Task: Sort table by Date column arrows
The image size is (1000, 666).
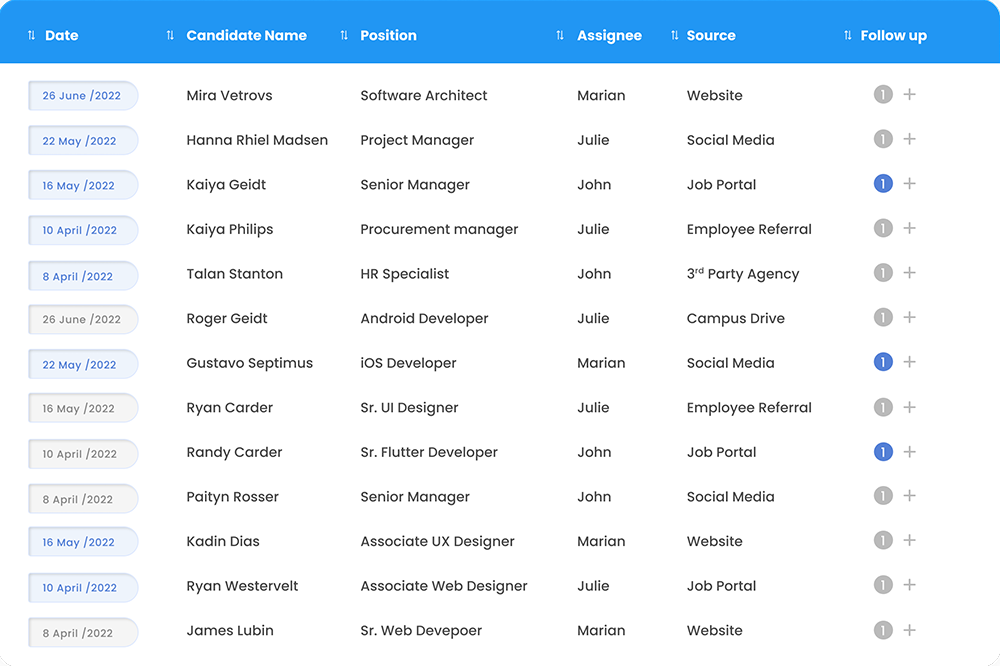Action: click(31, 36)
